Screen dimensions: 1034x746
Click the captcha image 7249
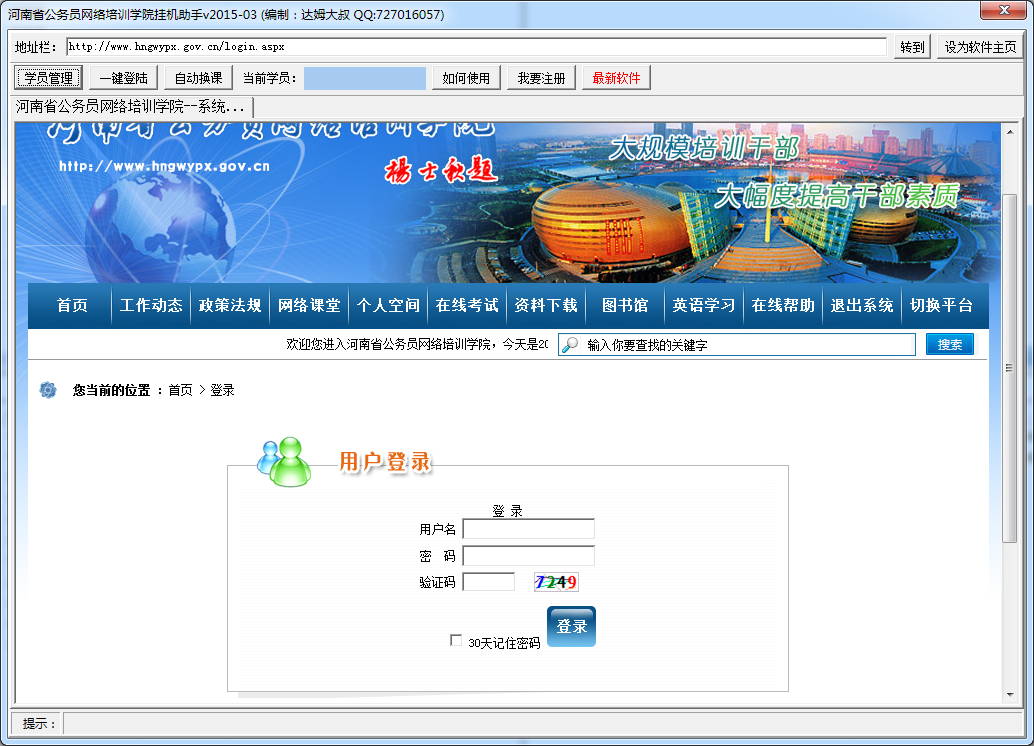tap(556, 582)
